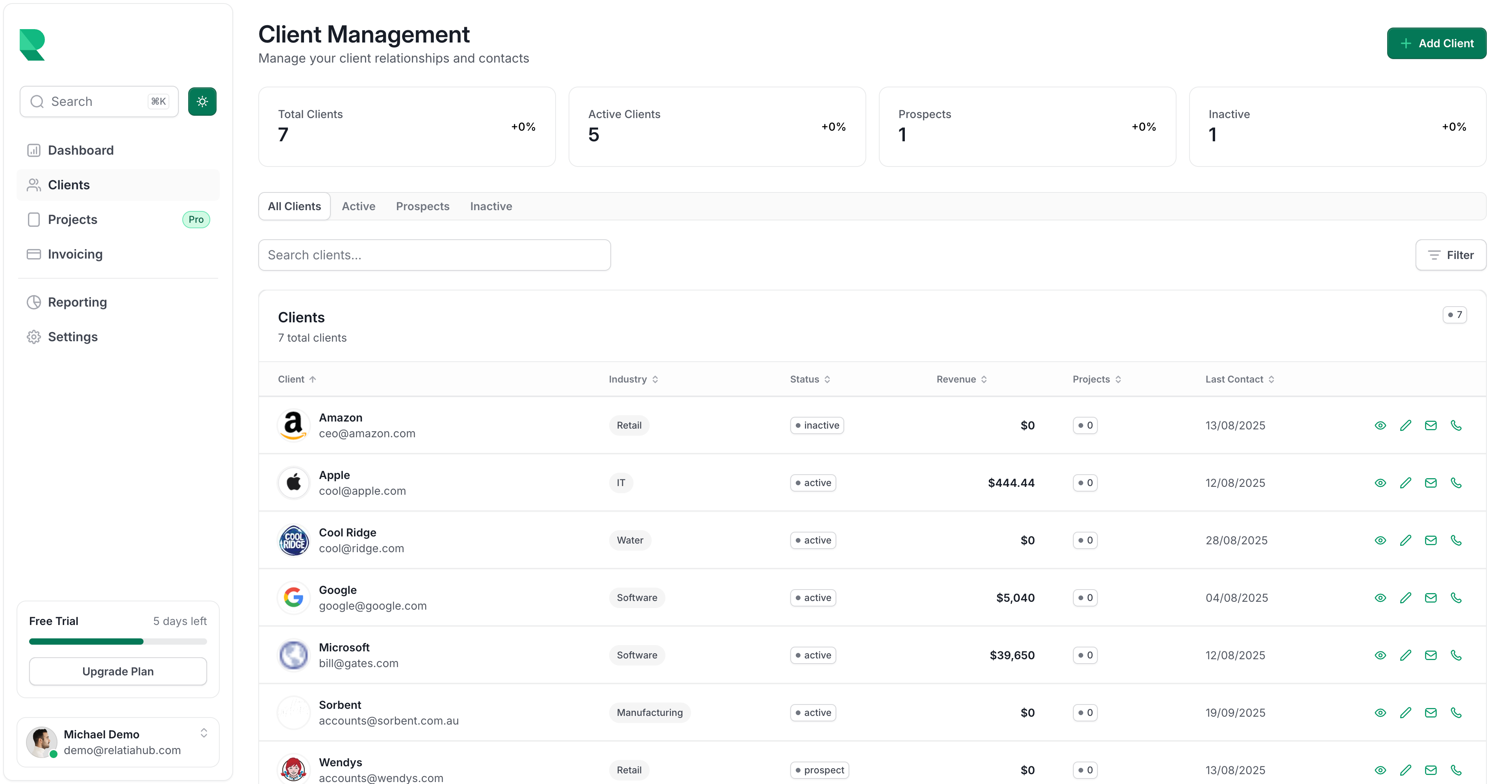Click the Search clients input box
The width and height of the screenshot is (1512, 784).
pos(434,255)
